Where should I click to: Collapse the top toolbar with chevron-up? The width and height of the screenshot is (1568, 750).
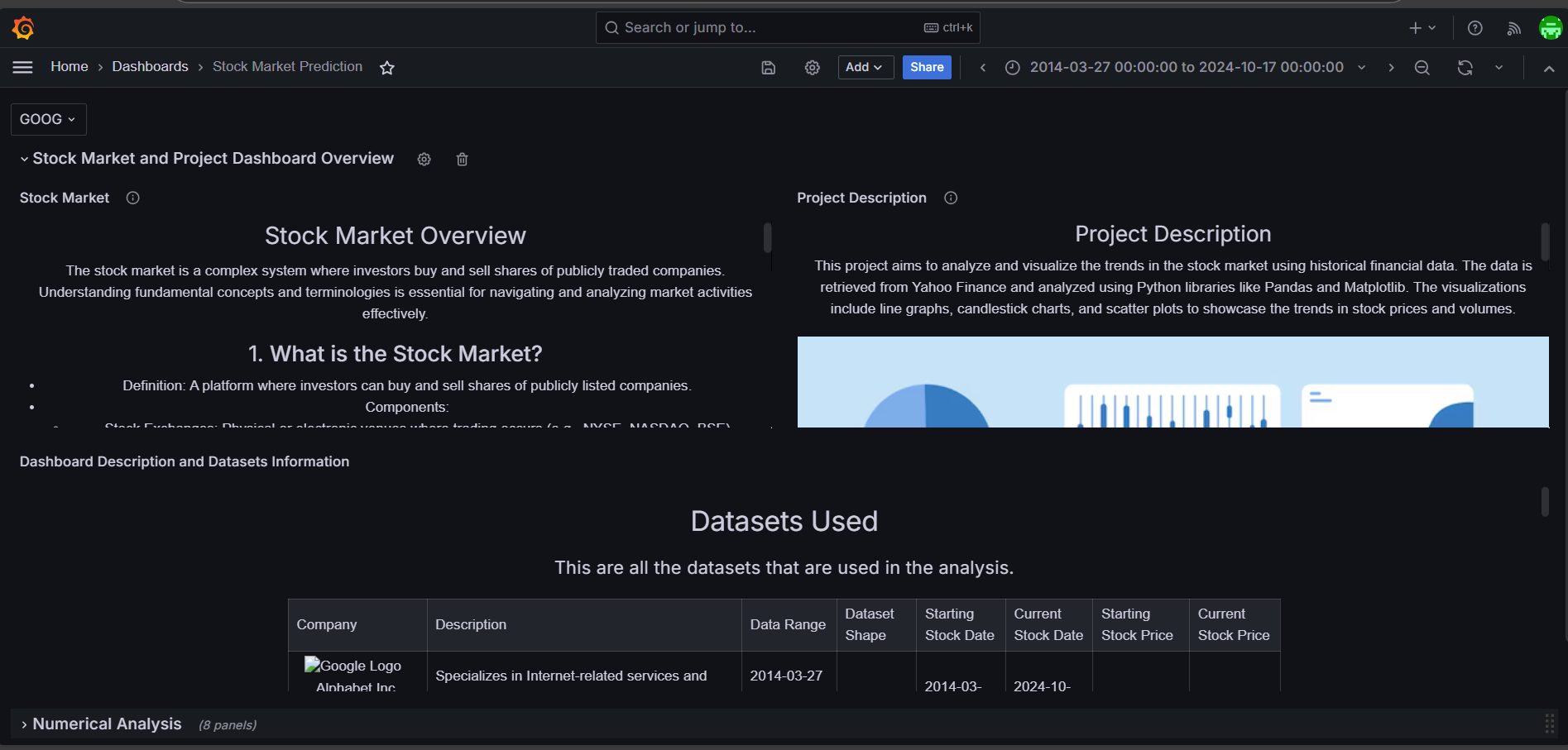pyautogui.click(x=1548, y=68)
